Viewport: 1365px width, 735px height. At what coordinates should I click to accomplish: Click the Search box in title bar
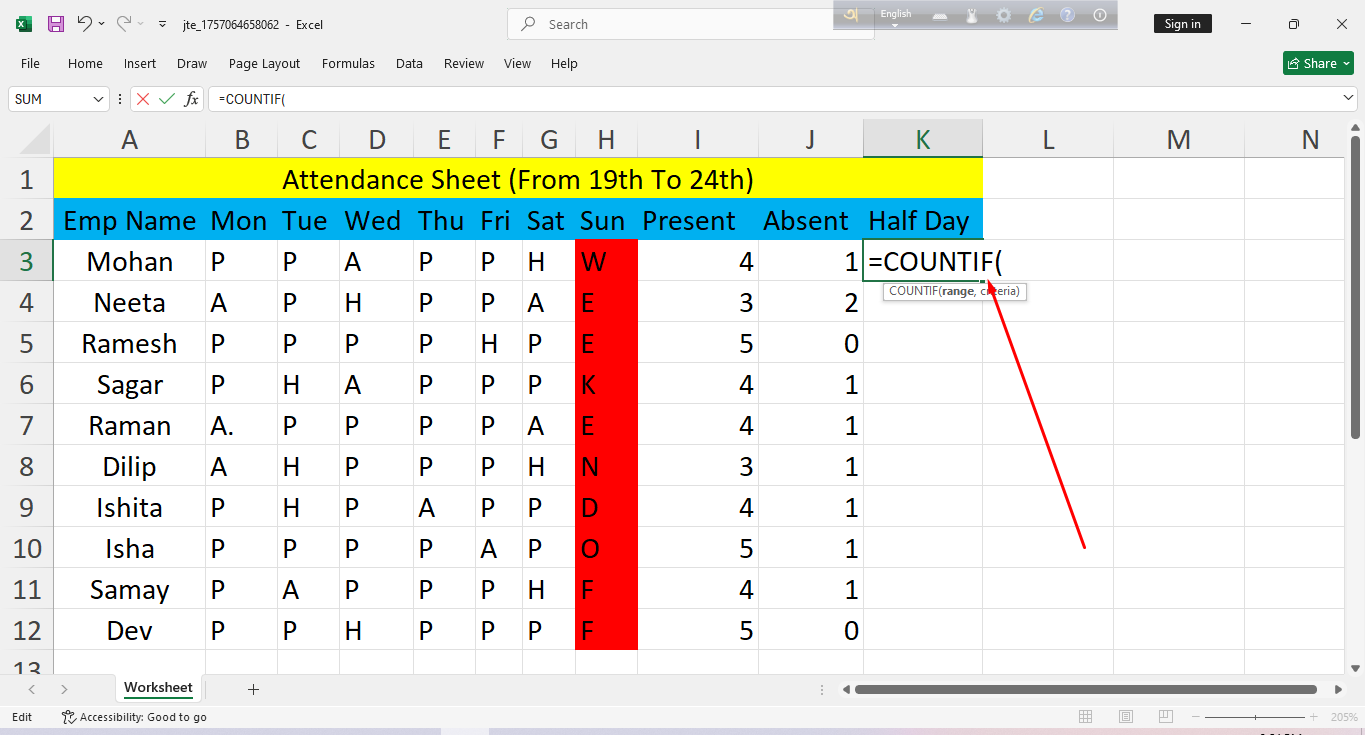690,24
